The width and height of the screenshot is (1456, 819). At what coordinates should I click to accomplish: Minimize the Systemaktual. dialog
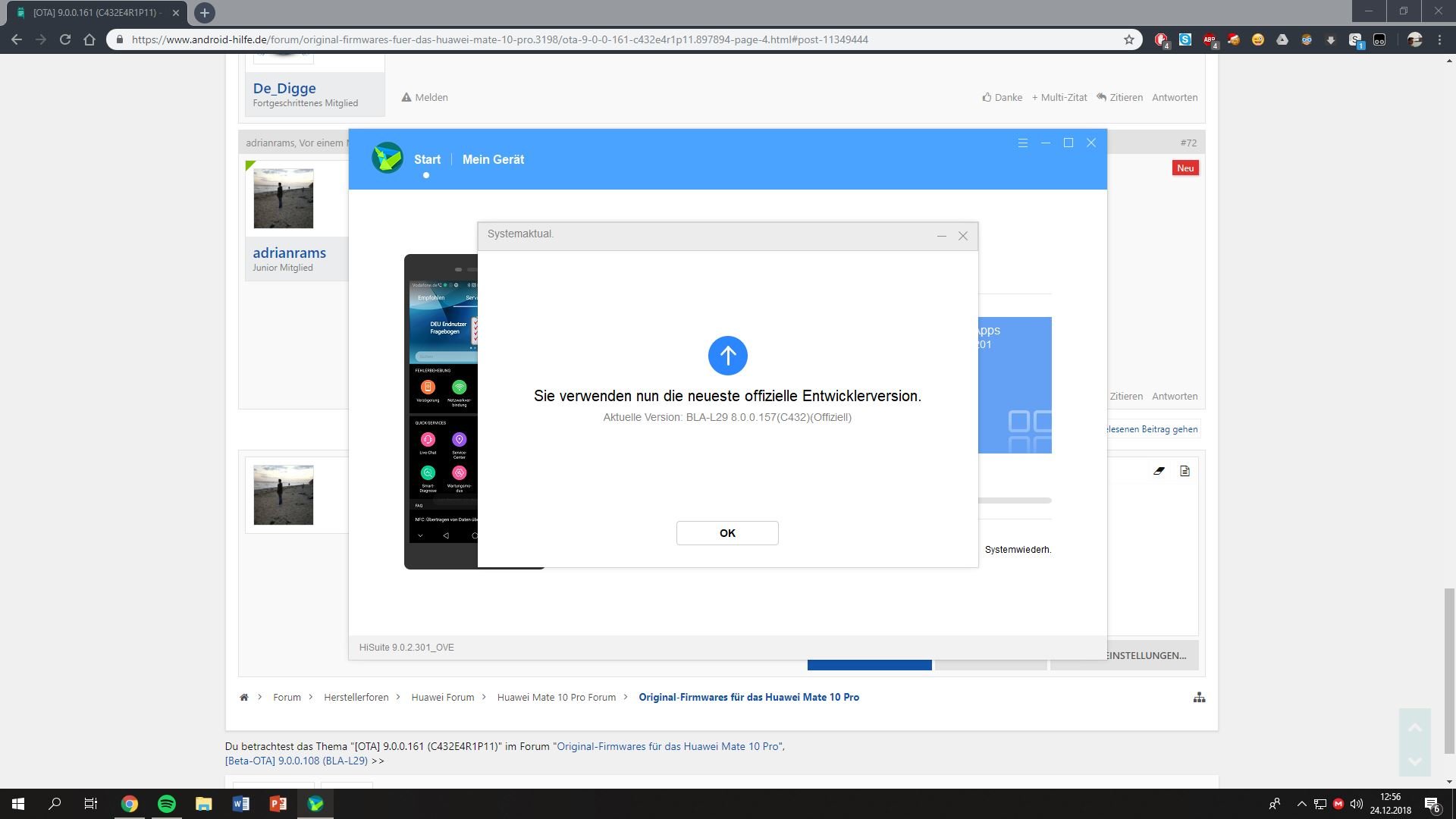click(x=942, y=236)
